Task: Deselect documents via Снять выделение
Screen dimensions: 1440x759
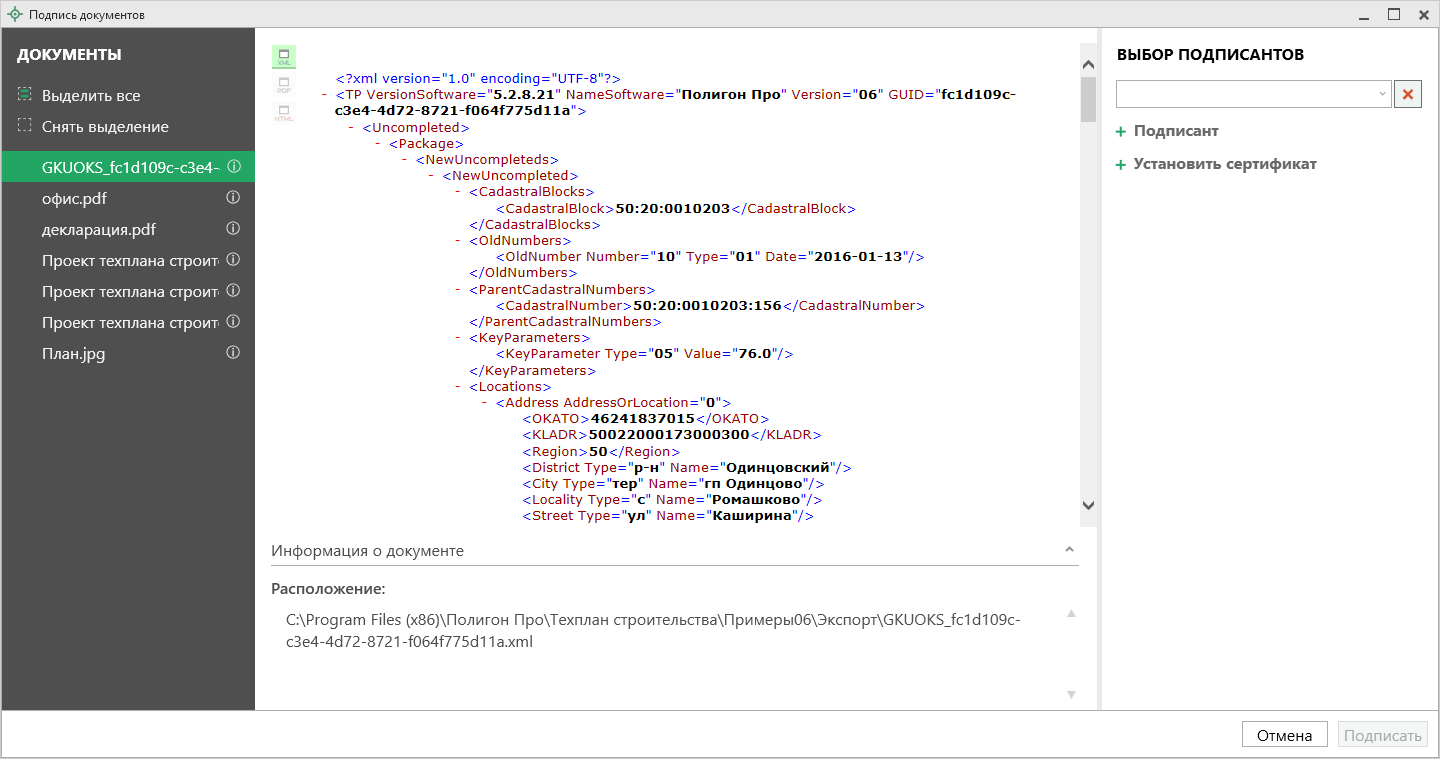Action: click(104, 127)
